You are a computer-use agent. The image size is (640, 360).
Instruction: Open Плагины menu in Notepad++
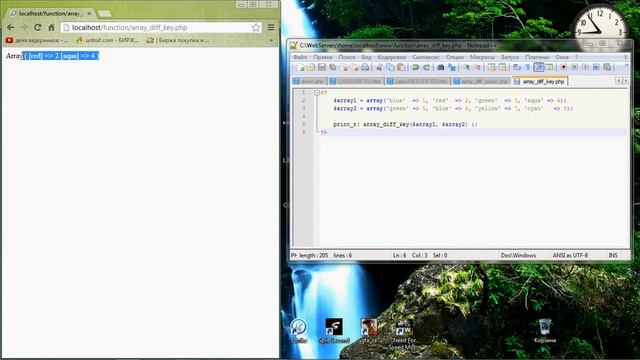click(x=537, y=57)
